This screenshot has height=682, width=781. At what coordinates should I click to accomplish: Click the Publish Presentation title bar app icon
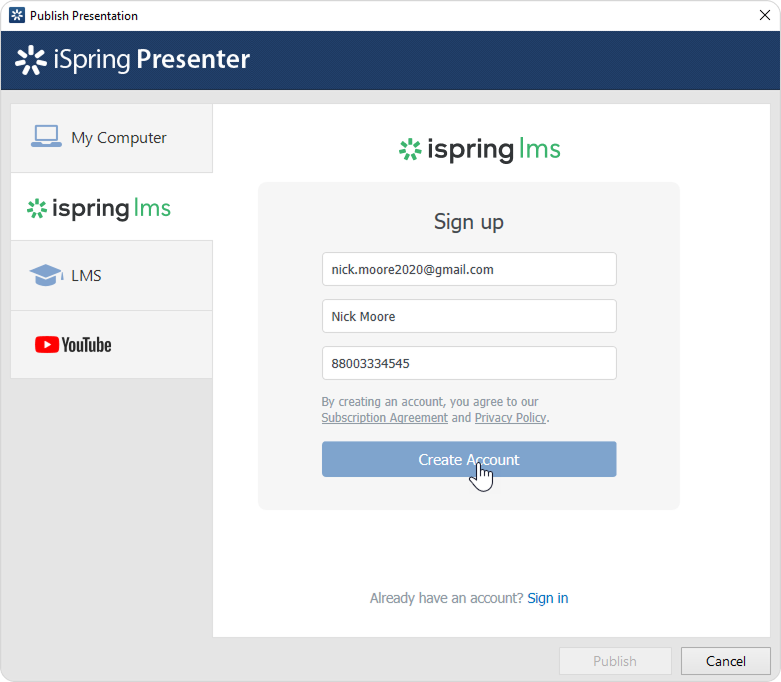[16, 15]
